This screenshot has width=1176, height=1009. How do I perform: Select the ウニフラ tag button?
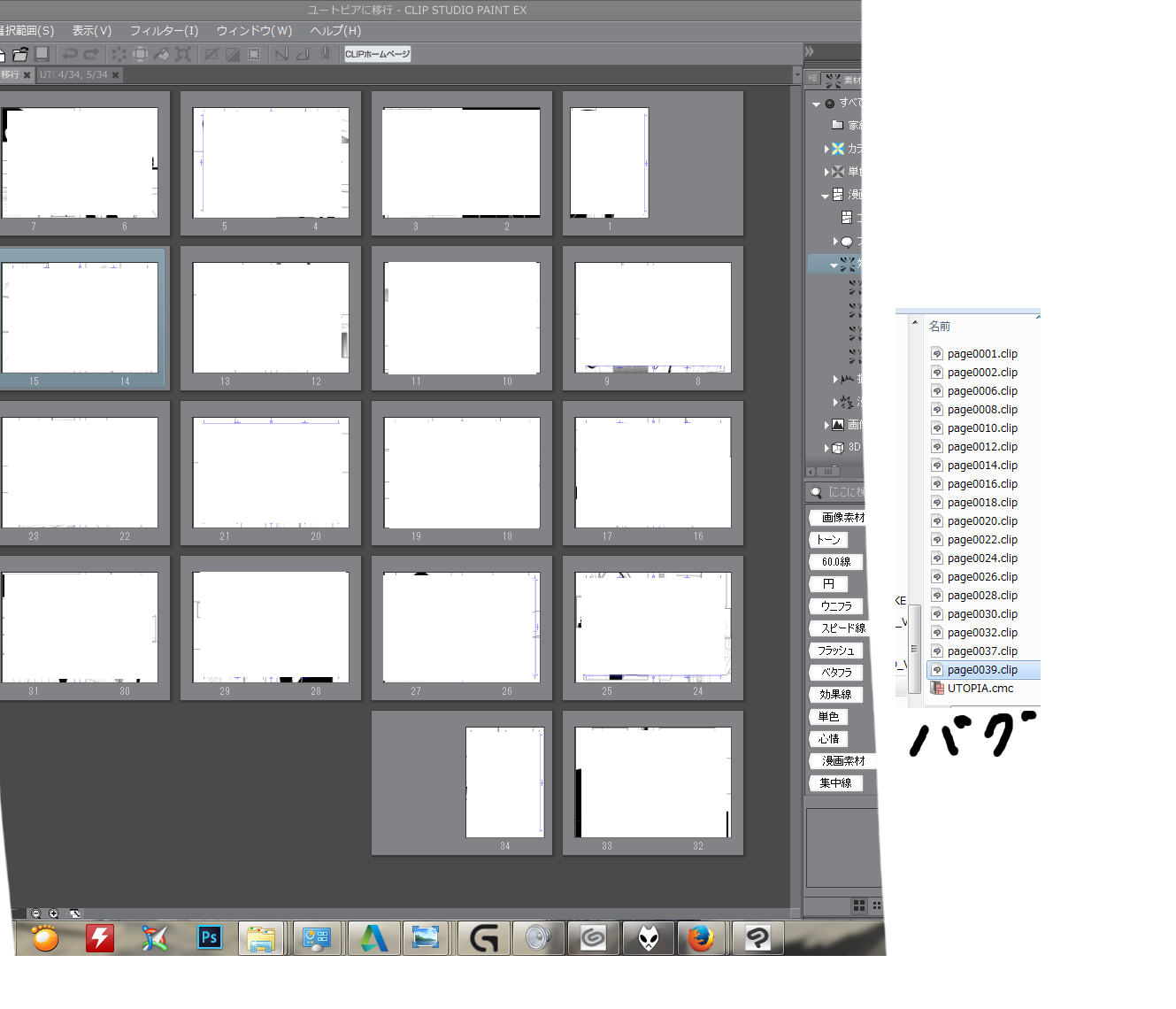(x=836, y=606)
